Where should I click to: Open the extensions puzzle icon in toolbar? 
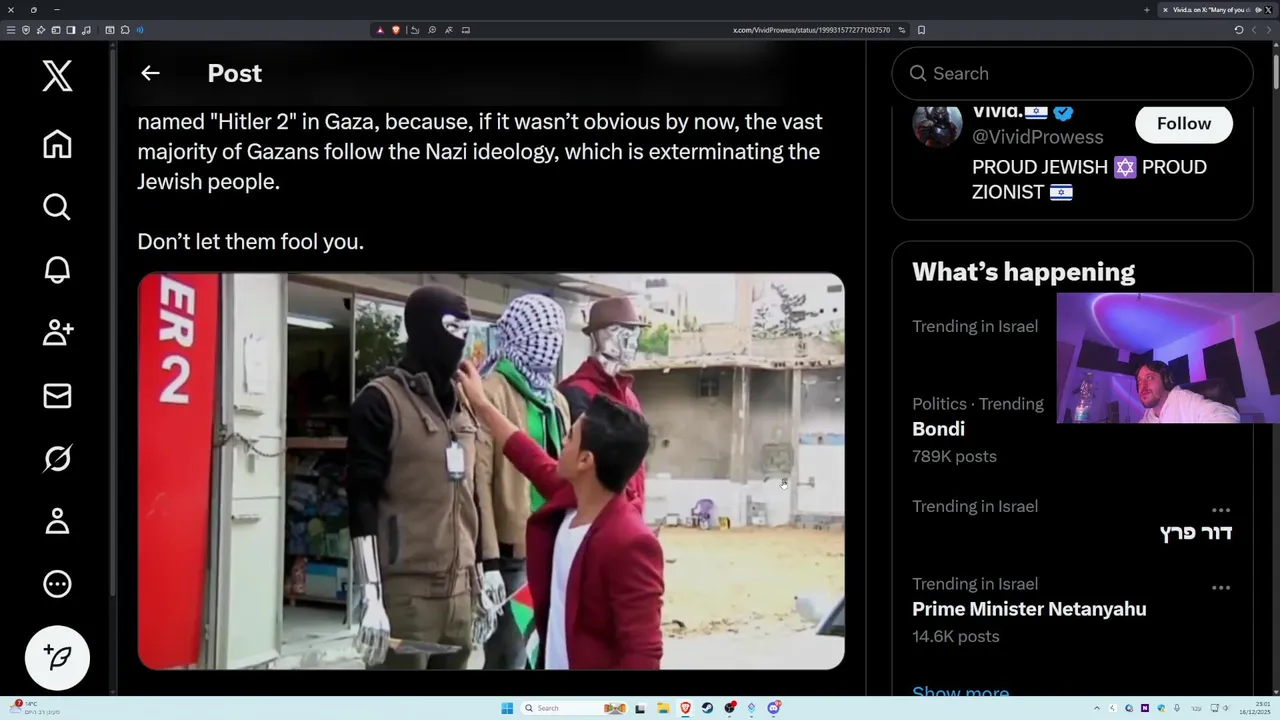[x=125, y=30]
